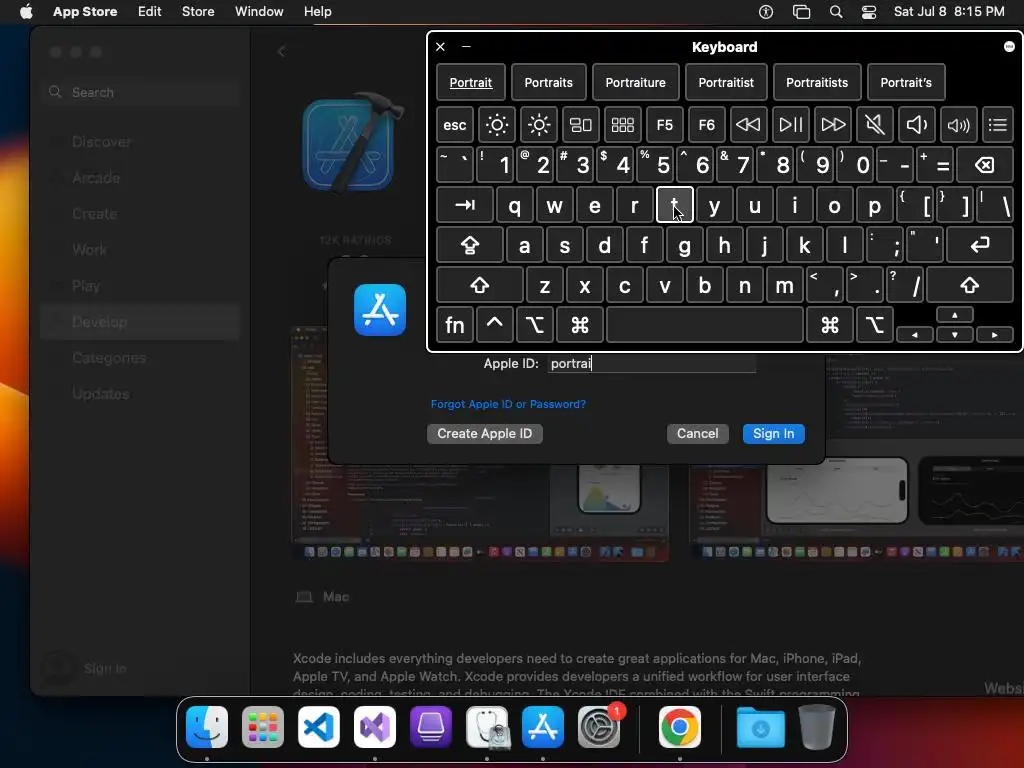Viewport: 1024px width, 768px height.
Task: Click the up arrow key
Action: tap(955, 315)
